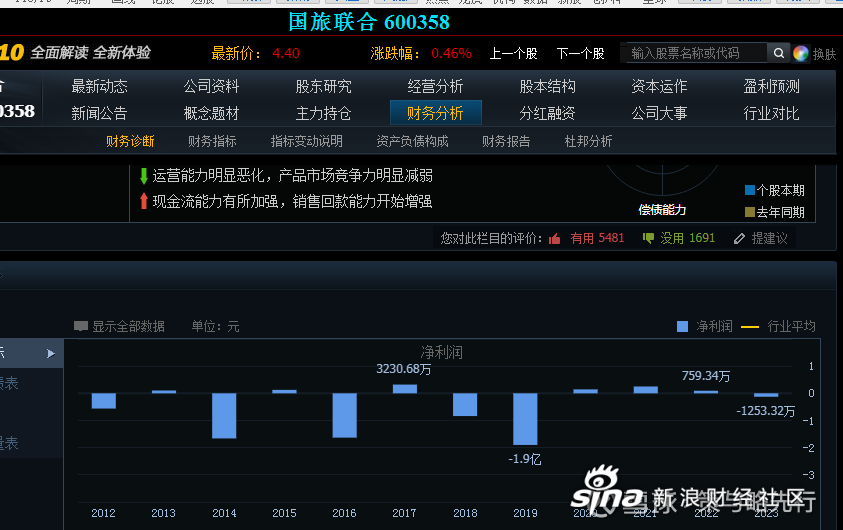This screenshot has width=843, height=530.
Task: Toggle net profit legend square
Action: (682, 326)
